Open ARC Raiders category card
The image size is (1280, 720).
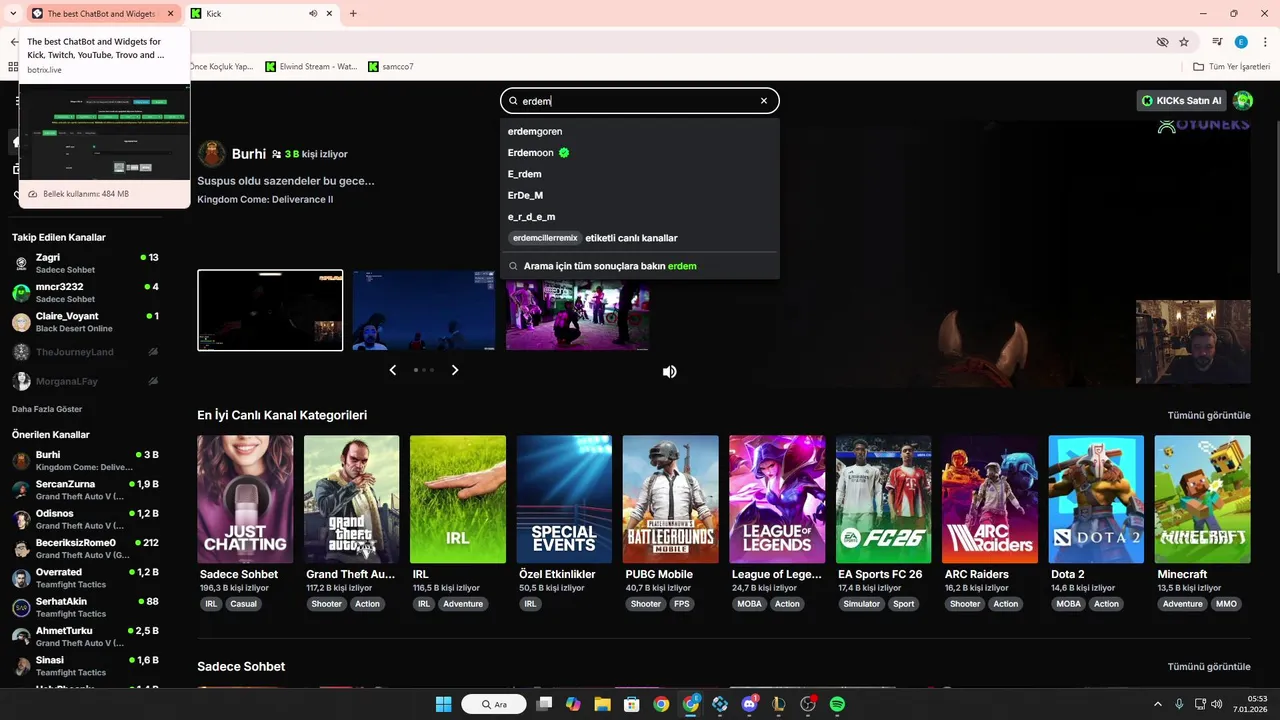click(x=990, y=499)
